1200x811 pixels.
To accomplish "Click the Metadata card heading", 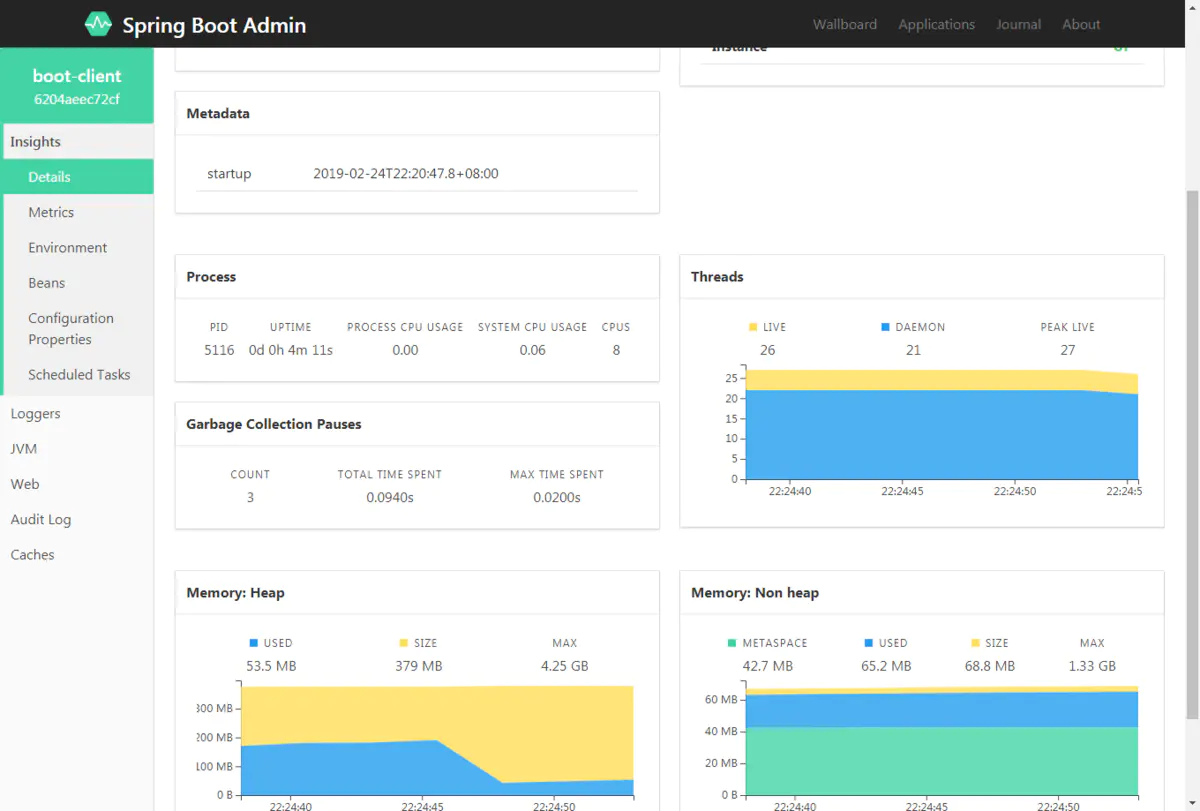I will [218, 114].
